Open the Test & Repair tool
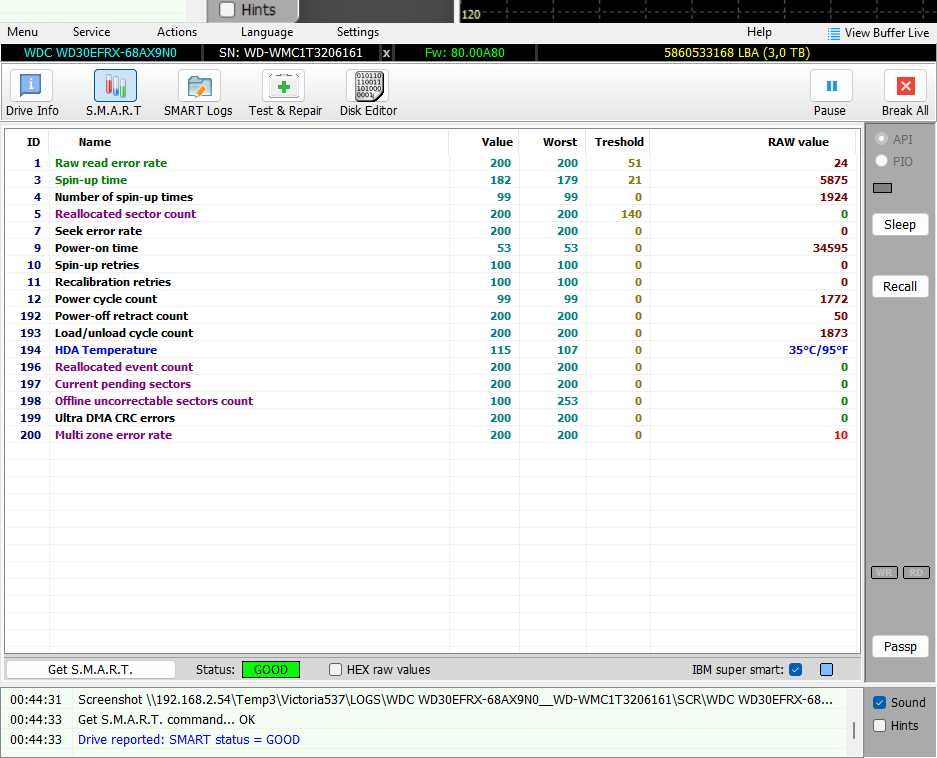This screenshot has width=937, height=758. click(x=285, y=93)
